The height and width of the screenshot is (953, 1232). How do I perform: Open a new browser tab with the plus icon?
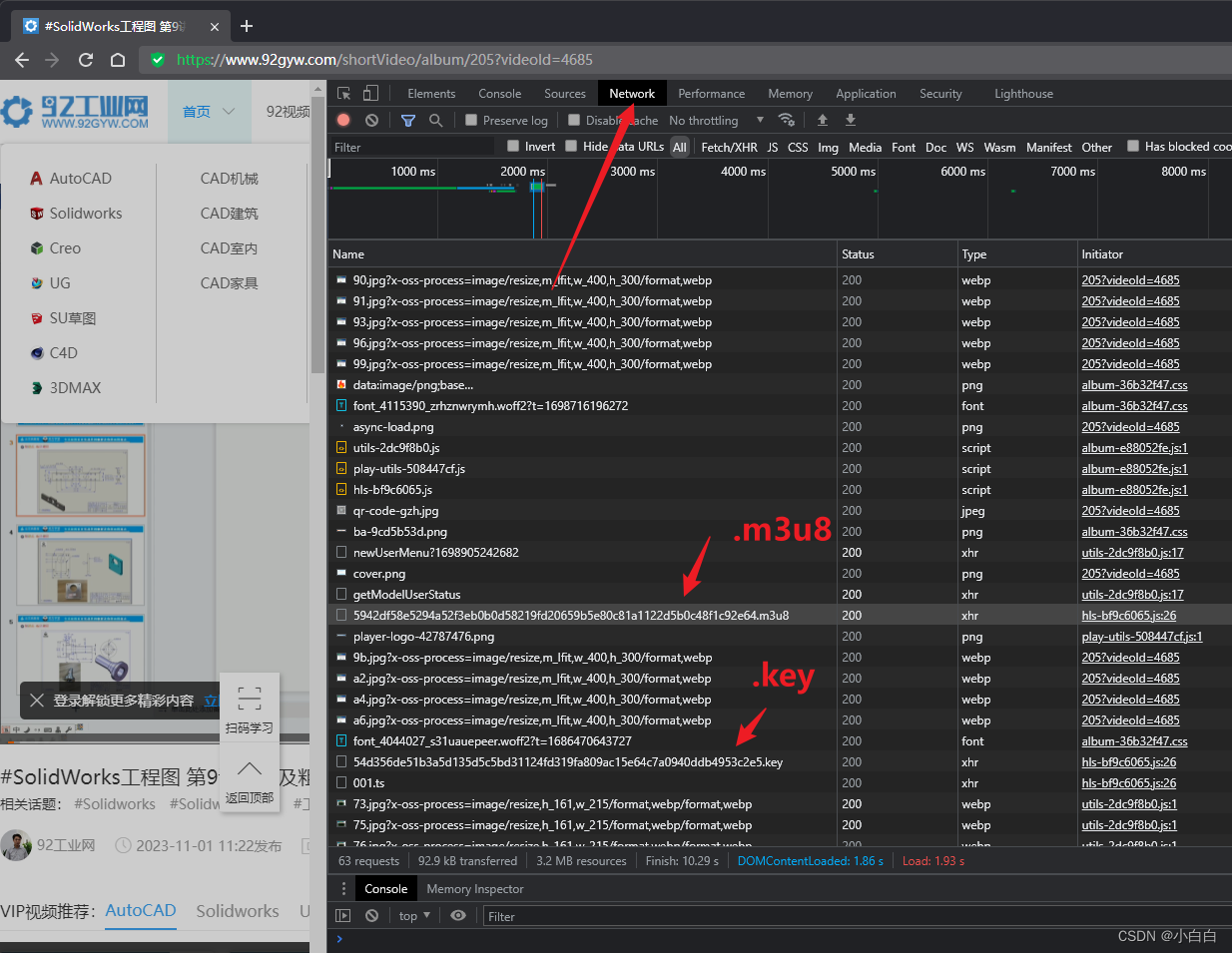247,26
